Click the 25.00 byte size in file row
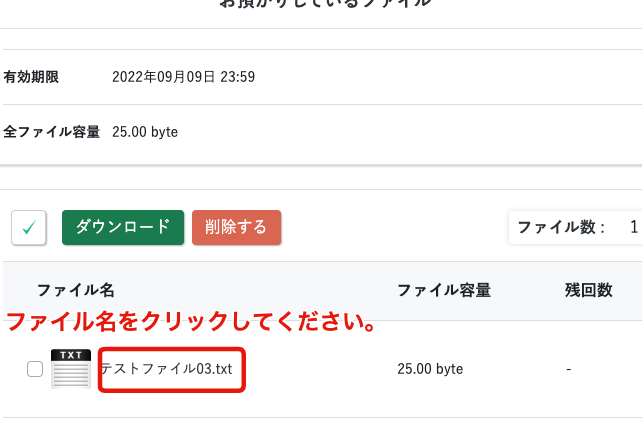This screenshot has width=642, height=424. pyautogui.click(x=430, y=369)
